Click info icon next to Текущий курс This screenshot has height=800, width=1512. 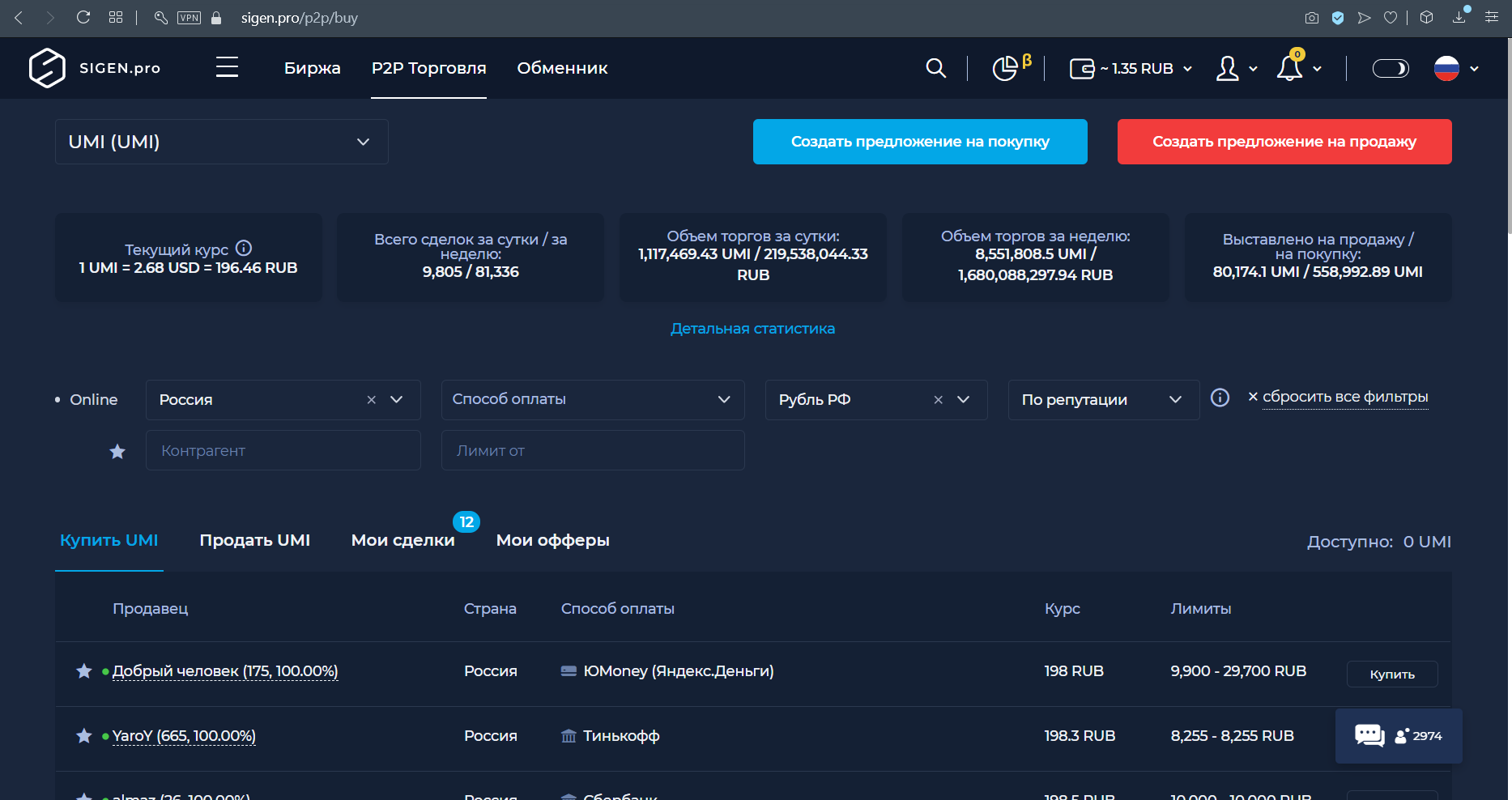coord(244,249)
